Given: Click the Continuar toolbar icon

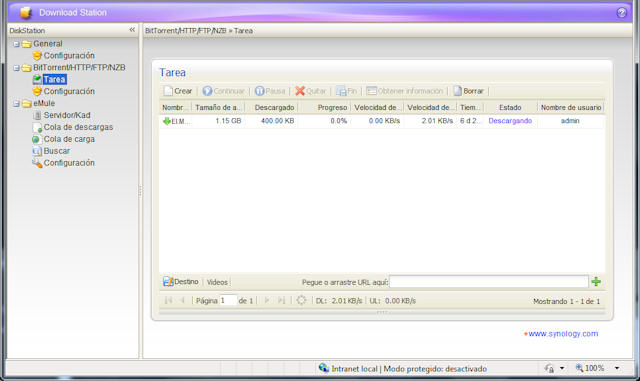Looking at the screenshot, I should coord(207,91).
